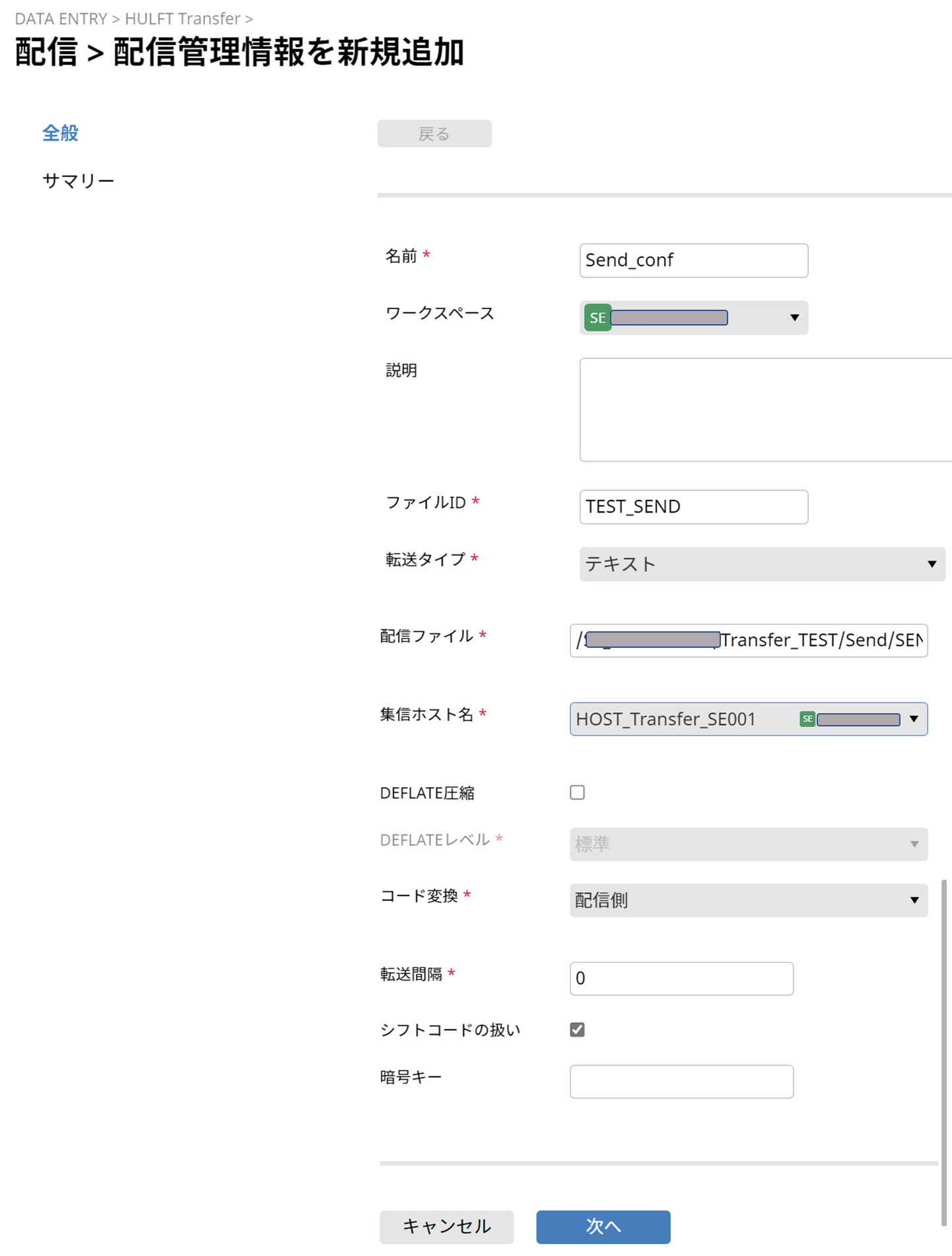Expand the 転送タイプ dropdown showing テキスト
Image resolution: width=952 pixels, height=1256 pixels.
tap(762, 564)
